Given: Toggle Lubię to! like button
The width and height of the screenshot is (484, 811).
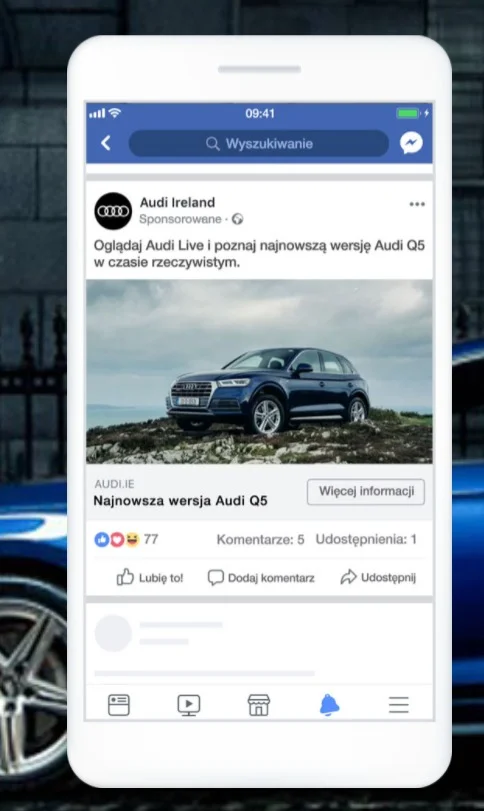Looking at the screenshot, I should coord(149,577).
